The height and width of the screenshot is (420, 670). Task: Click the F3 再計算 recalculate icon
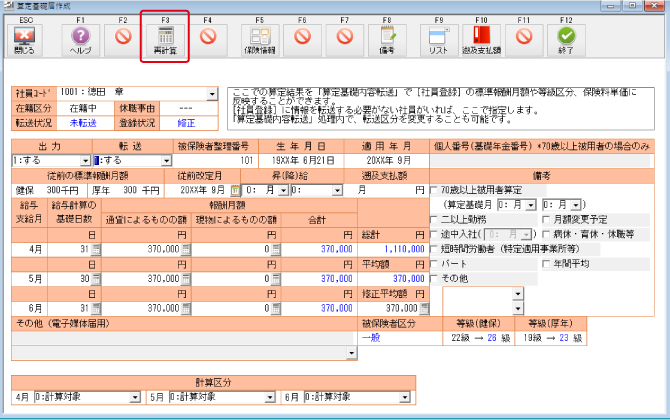coord(165,36)
